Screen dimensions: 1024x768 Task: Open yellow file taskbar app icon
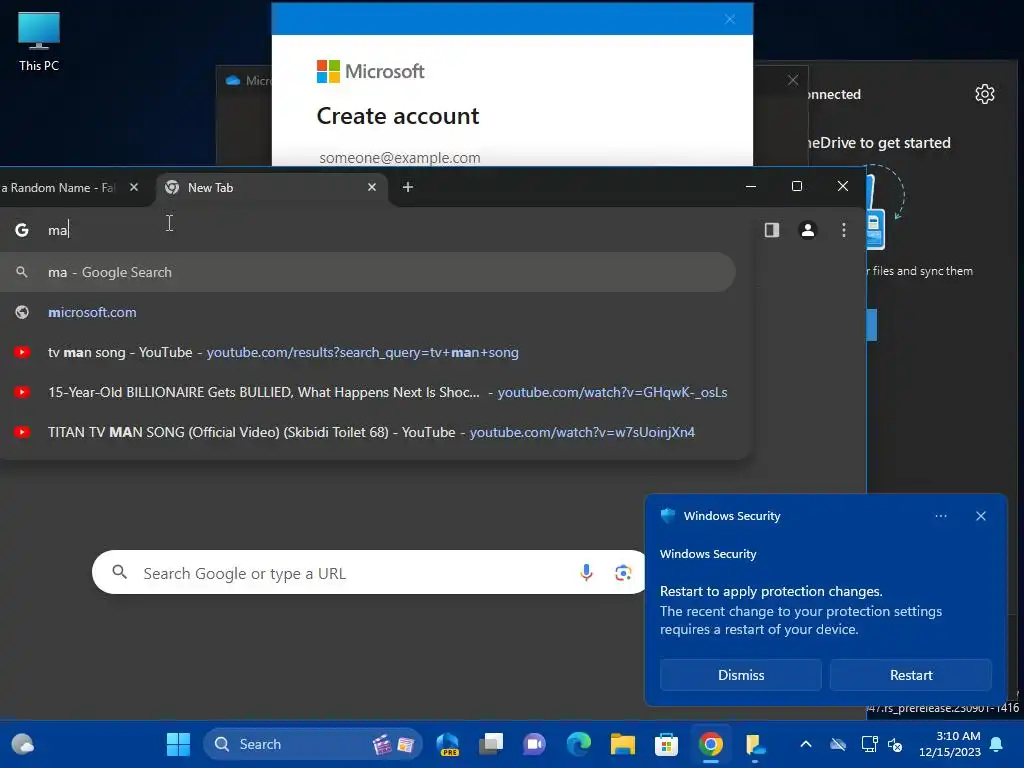[754, 744]
